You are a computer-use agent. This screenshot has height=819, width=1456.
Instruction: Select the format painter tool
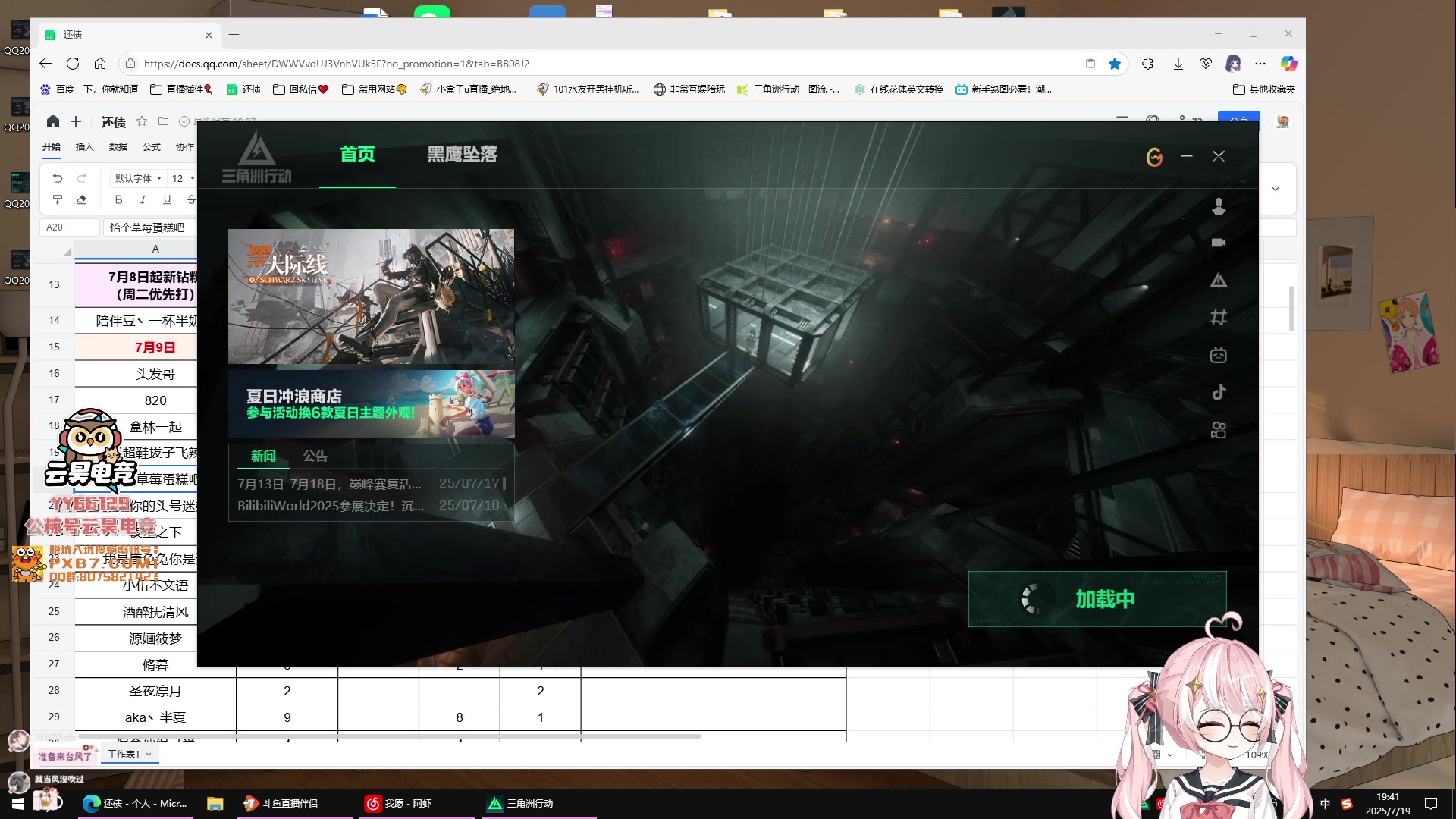click(58, 199)
